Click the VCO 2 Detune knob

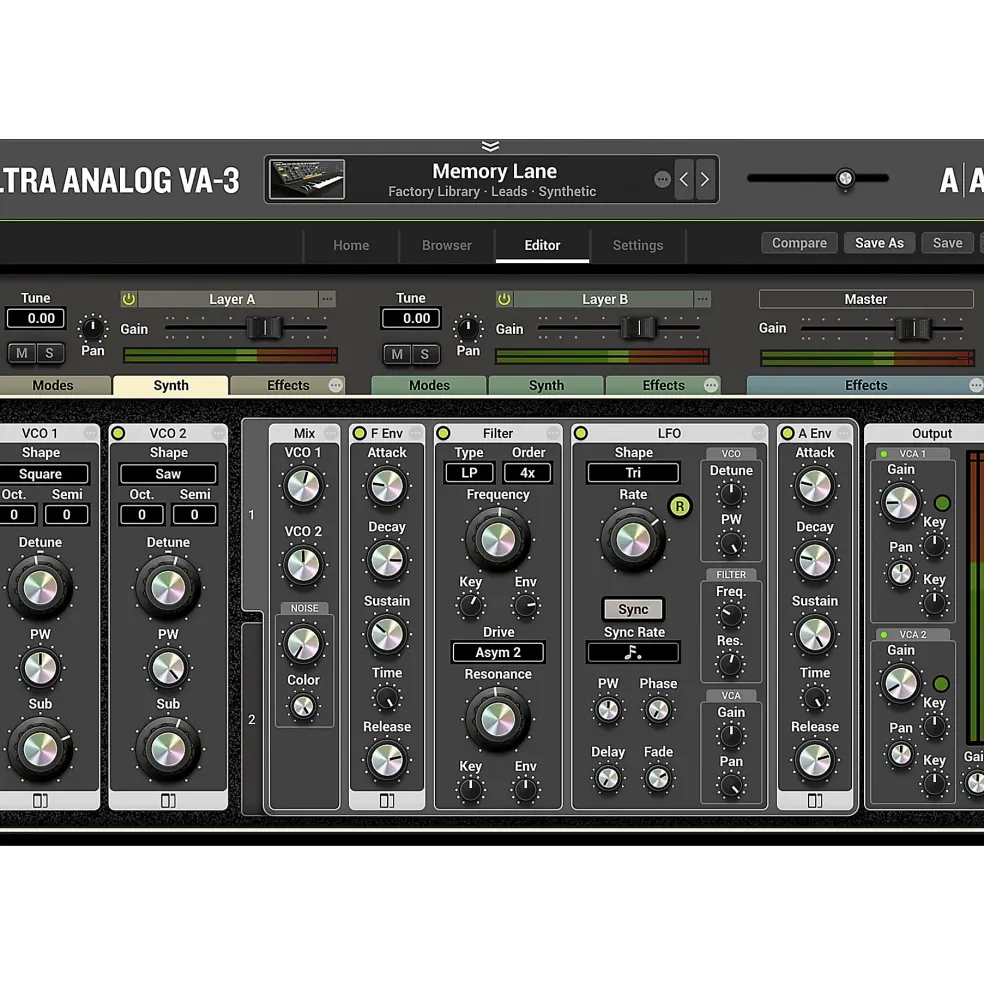[x=168, y=587]
